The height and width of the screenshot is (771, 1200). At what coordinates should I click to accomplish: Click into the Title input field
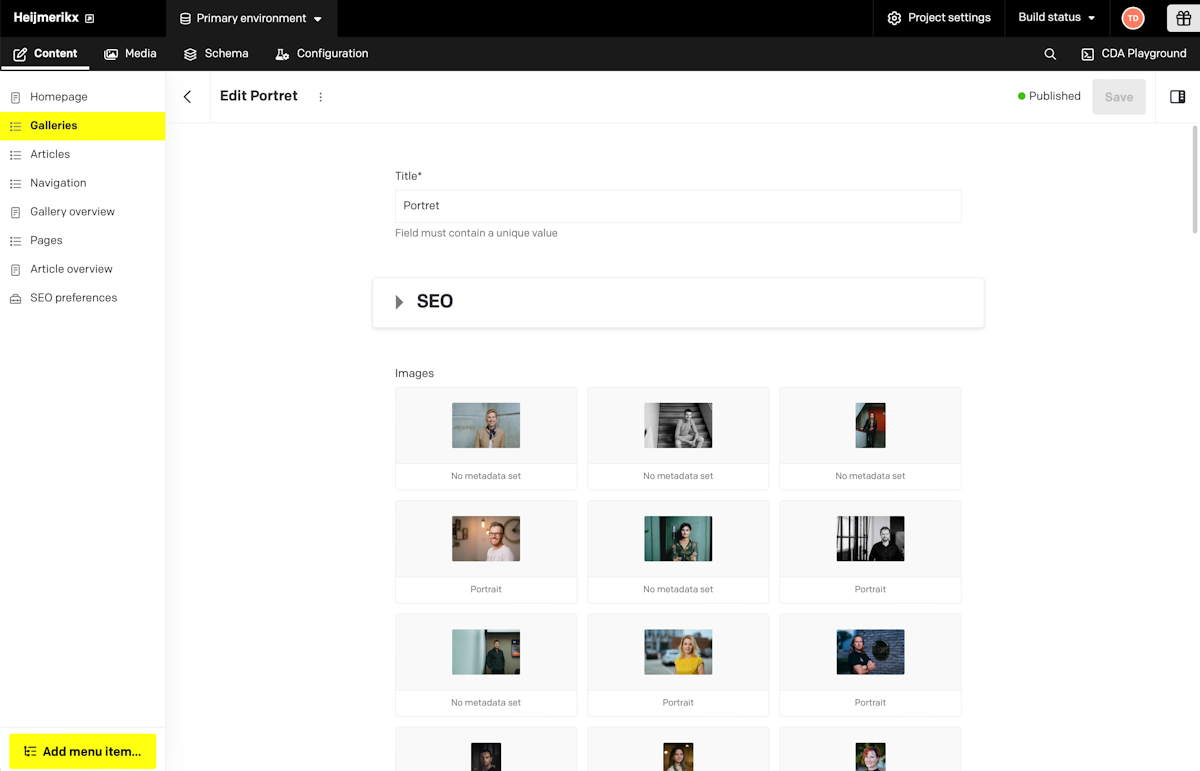coord(678,206)
